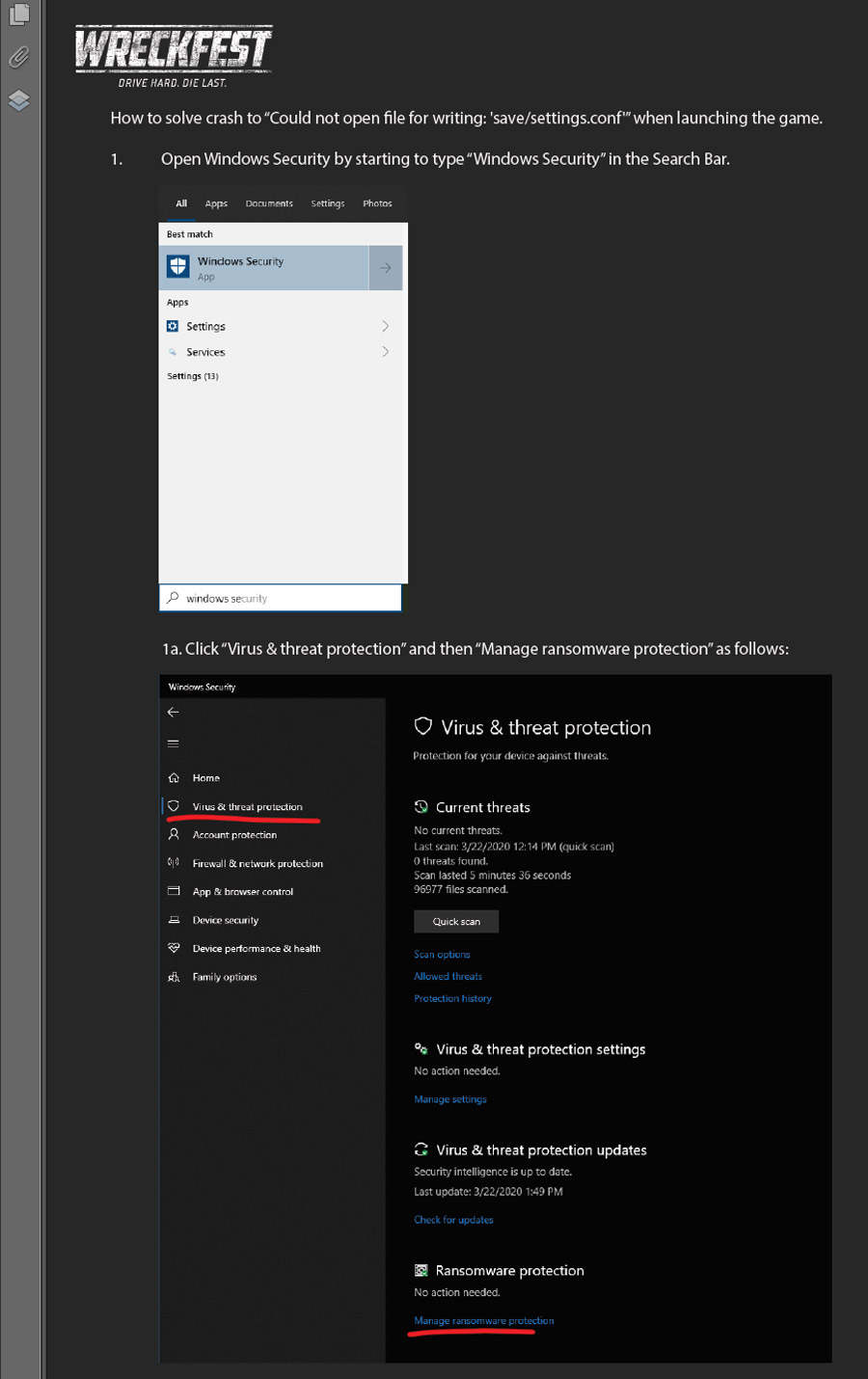
Task: Open the Settings search tab
Action: click(x=328, y=203)
